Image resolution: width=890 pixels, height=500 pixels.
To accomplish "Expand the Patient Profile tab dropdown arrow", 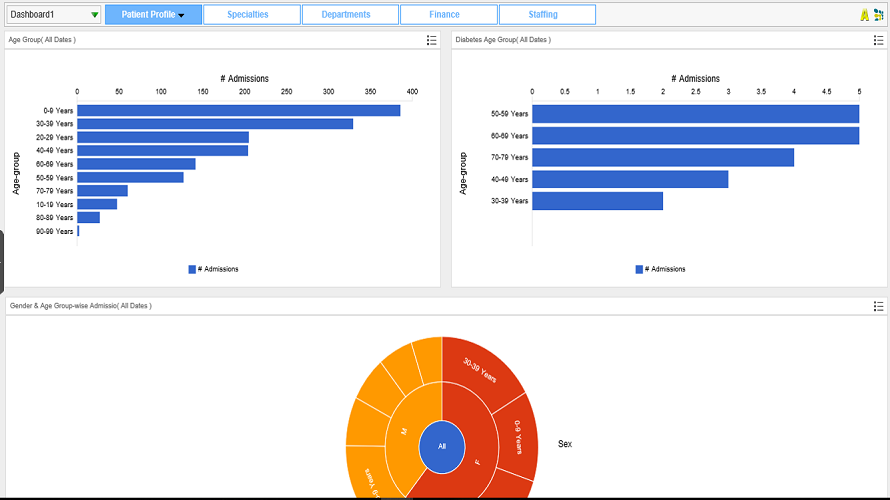I will point(181,15).
